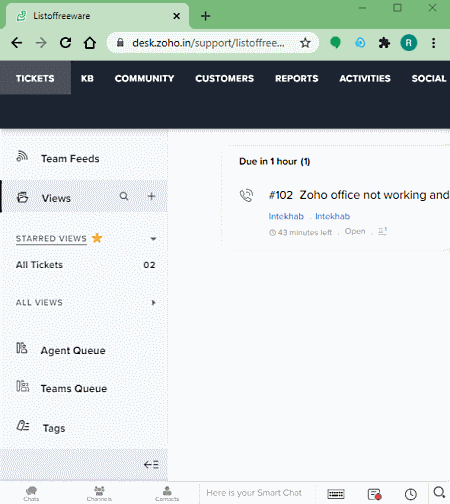Open ticket #102 Zoho office not working

tap(359, 195)
